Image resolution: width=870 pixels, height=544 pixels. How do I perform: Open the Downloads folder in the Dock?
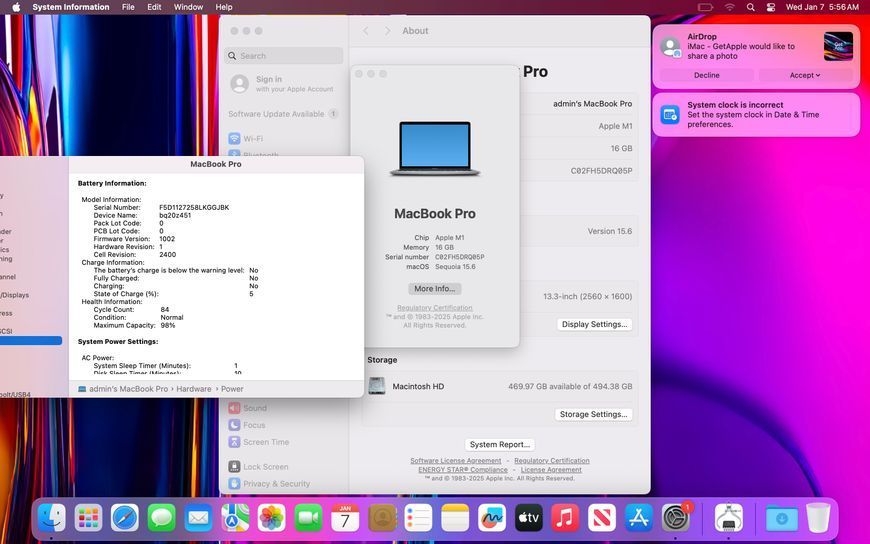pyautogui.click(x=781, y=518)
